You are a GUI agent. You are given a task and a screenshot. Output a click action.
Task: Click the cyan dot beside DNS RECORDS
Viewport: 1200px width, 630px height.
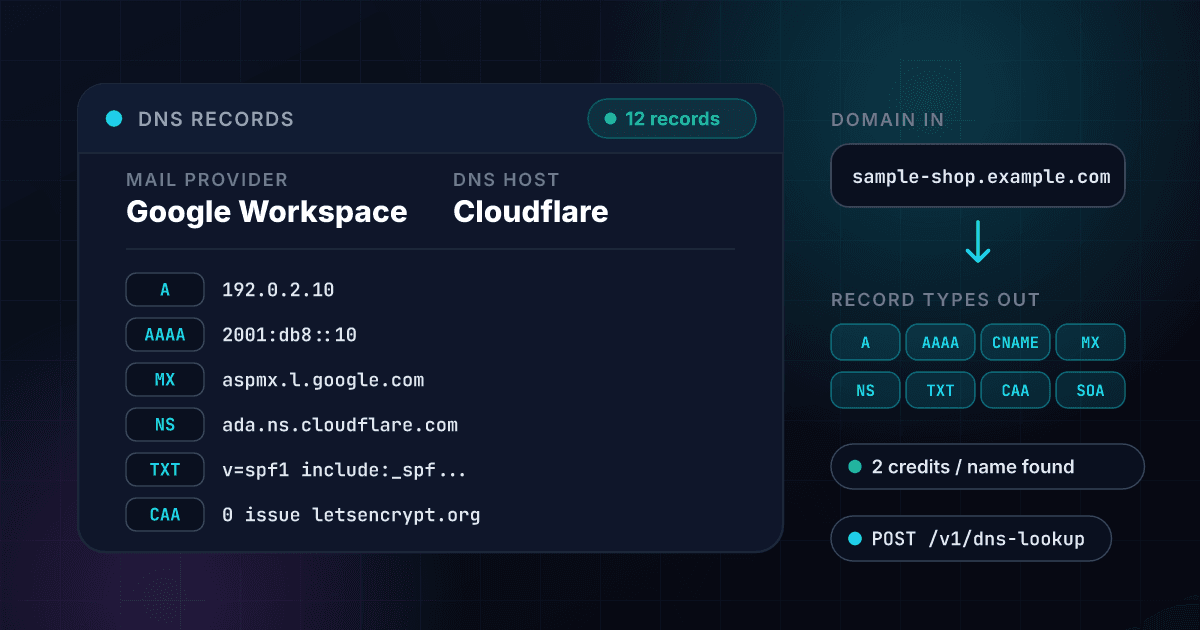114,119
